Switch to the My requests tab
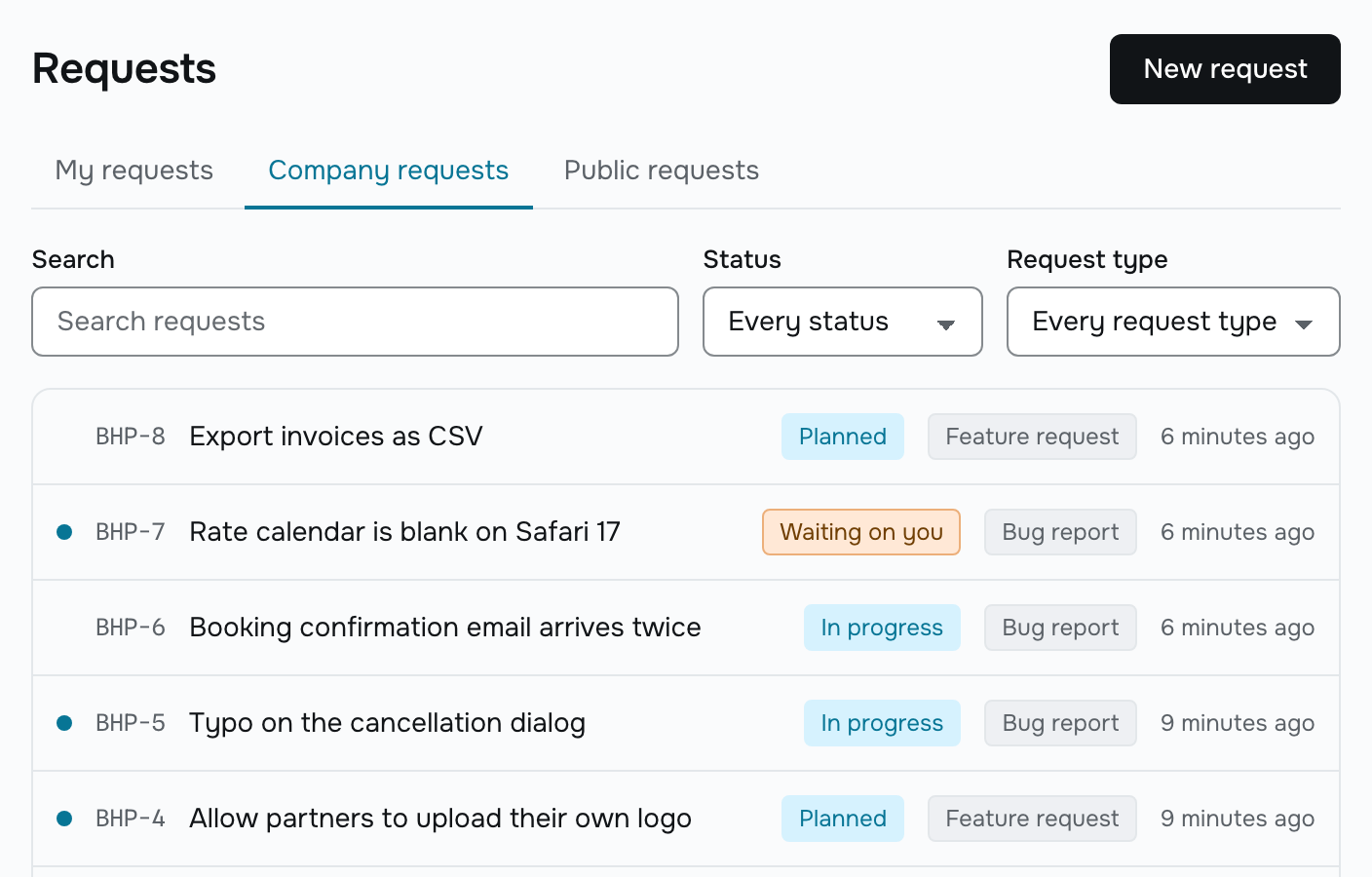Viewport: 1372px width, 877px height. click(x=134, y=171)
